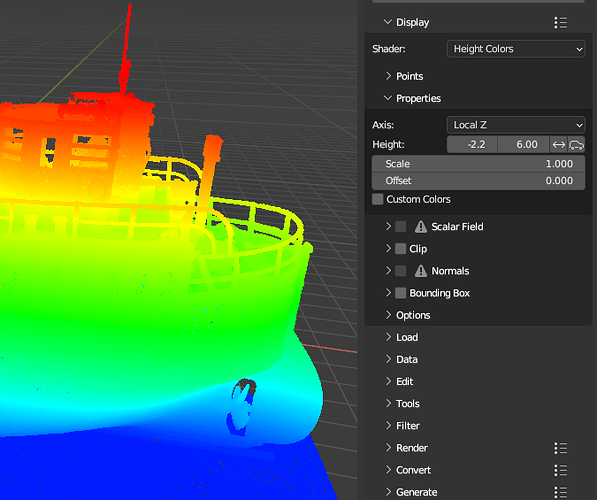Toggle the Scalar Field checkbox
597x500 pixels.
point(401,227)
